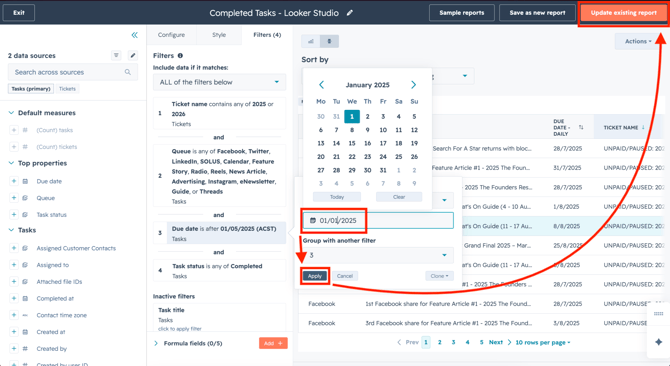Open the keyboard icon above the sparkle button

(x=658, y=314)
